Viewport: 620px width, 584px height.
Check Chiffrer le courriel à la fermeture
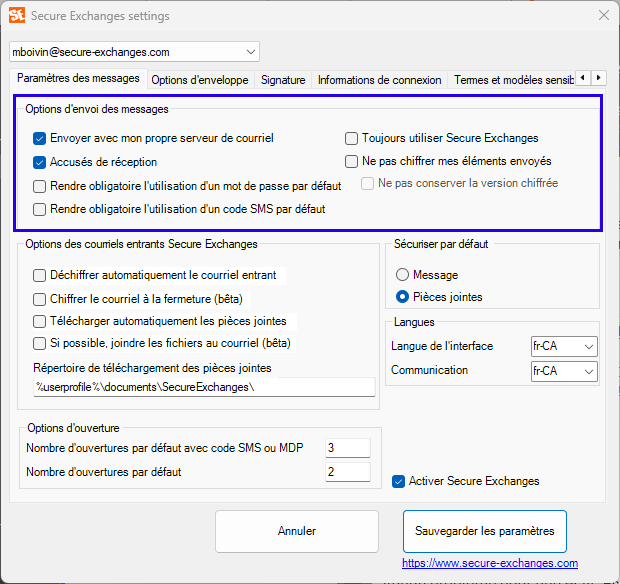[40, 299]
